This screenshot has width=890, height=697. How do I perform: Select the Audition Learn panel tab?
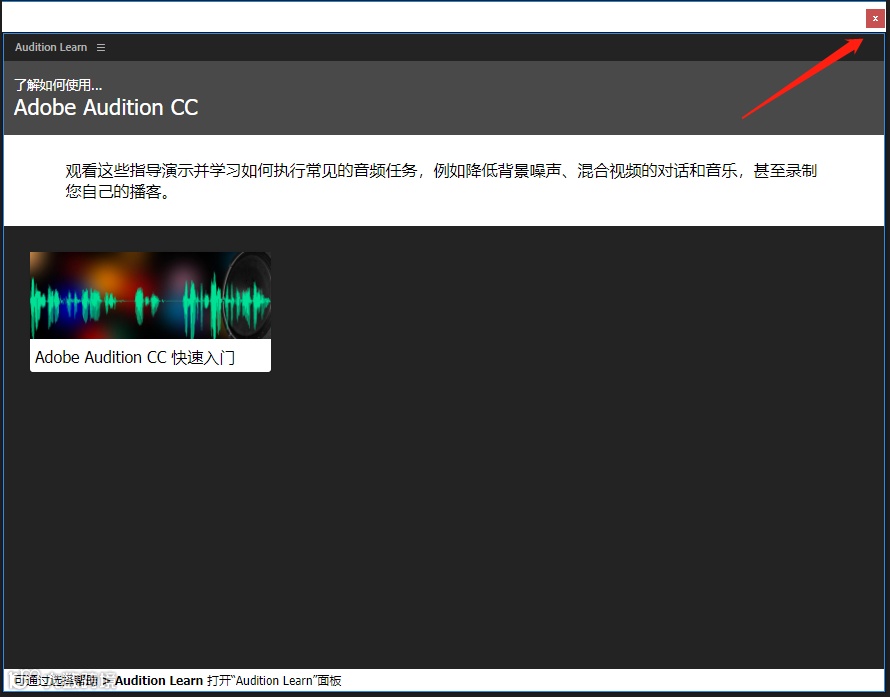51,48
